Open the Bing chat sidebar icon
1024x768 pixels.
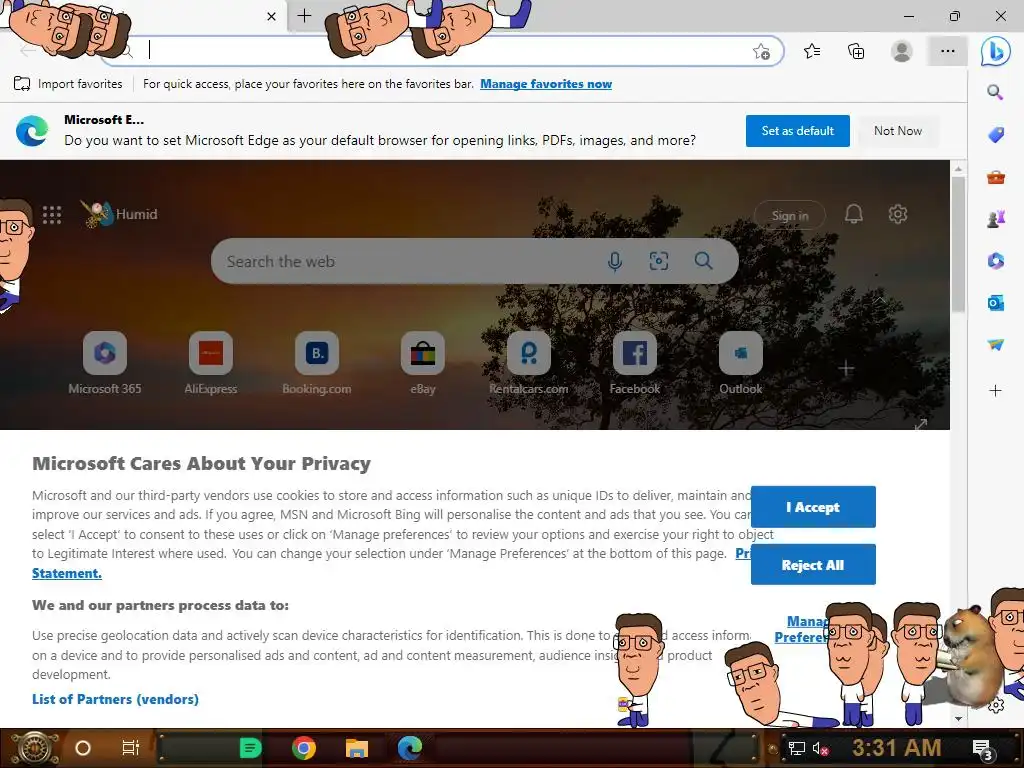pyautogui.click(x=995, y=51)
